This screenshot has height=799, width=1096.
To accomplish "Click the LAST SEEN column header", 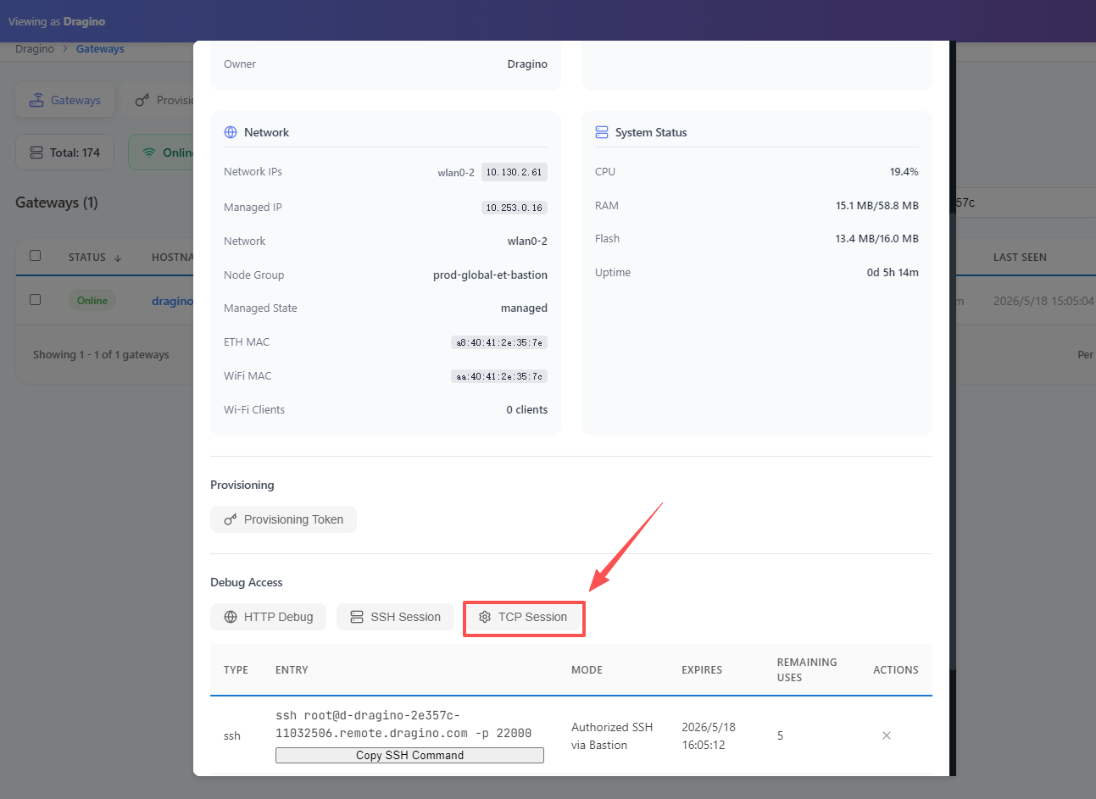I will [x=1020, y=258].
